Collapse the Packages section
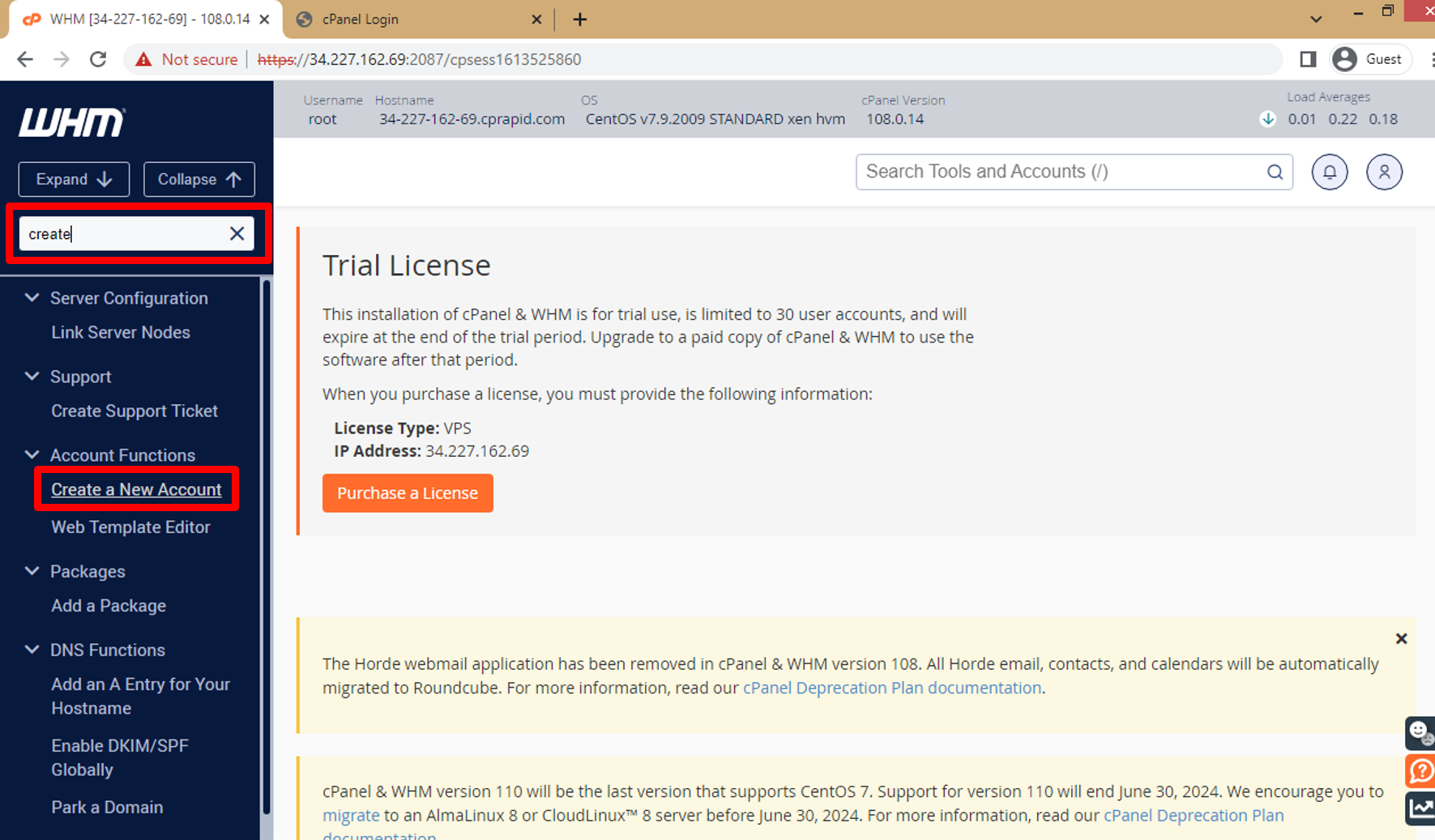Viewport: 1435px width, 840px height. pyautogui.click(x=32, y=571)
